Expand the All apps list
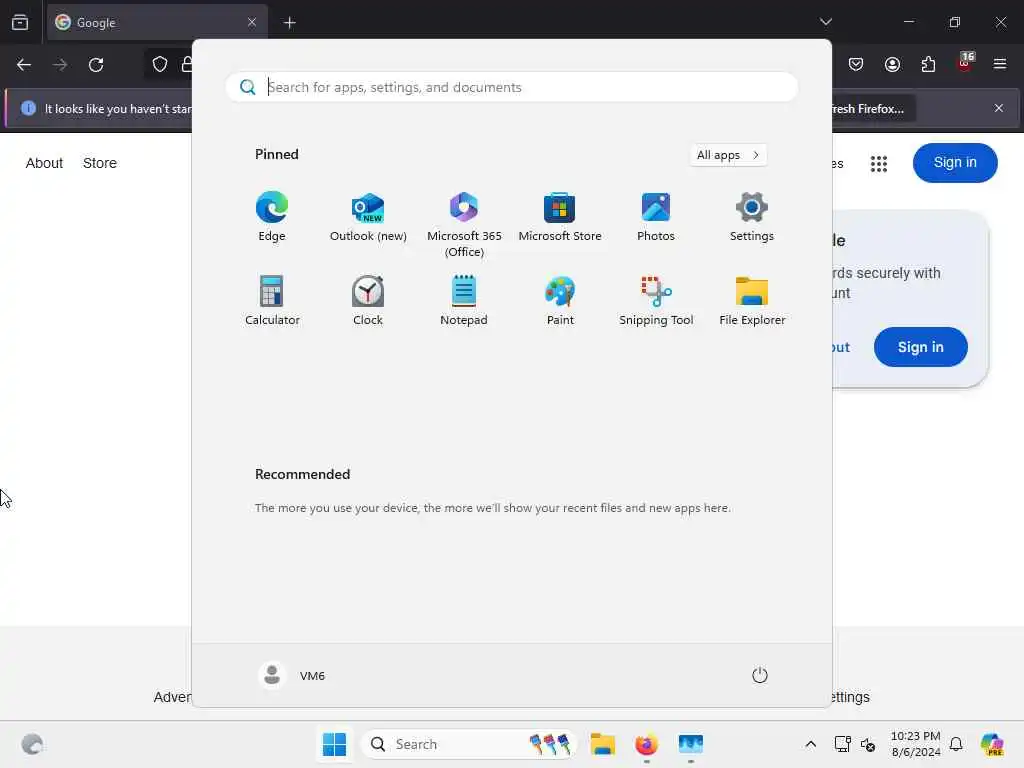1024x768 pixels. (x=728, y=155)
